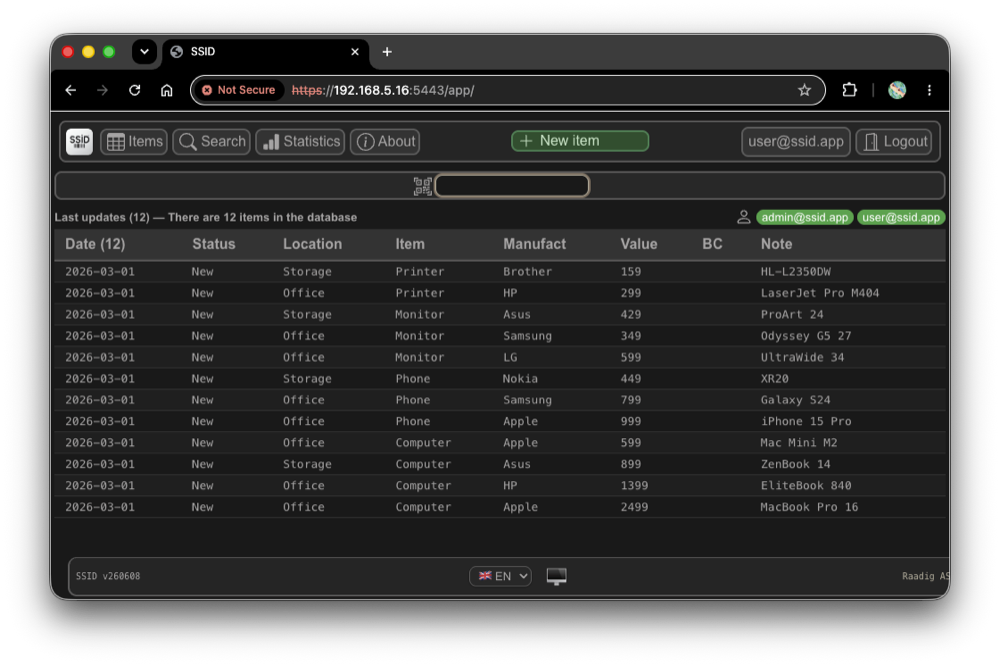Open the Statistics page
Image resolution: width=1000 pixels, height=666 pixels.
[300, 142]
